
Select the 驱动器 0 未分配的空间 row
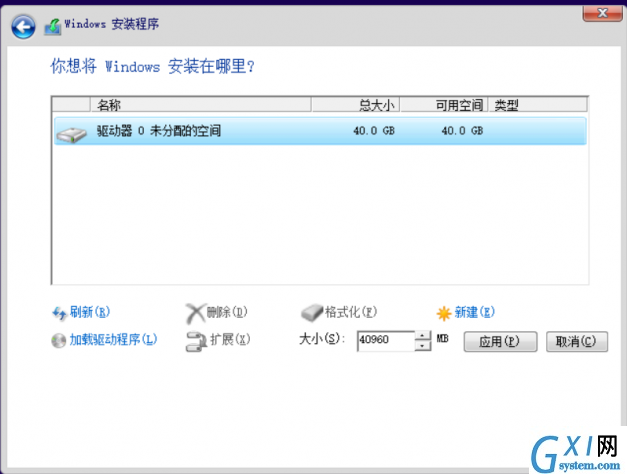[320, 131]
